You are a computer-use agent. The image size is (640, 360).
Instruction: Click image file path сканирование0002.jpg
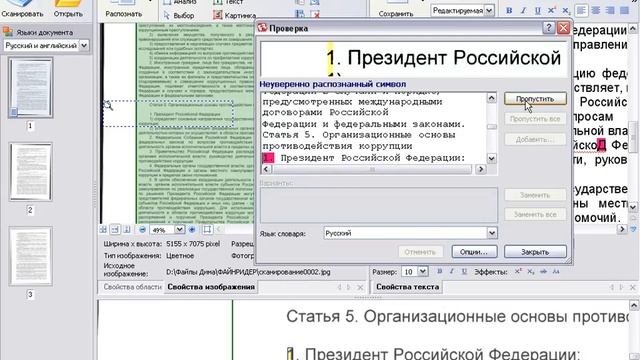click(248, 272)
